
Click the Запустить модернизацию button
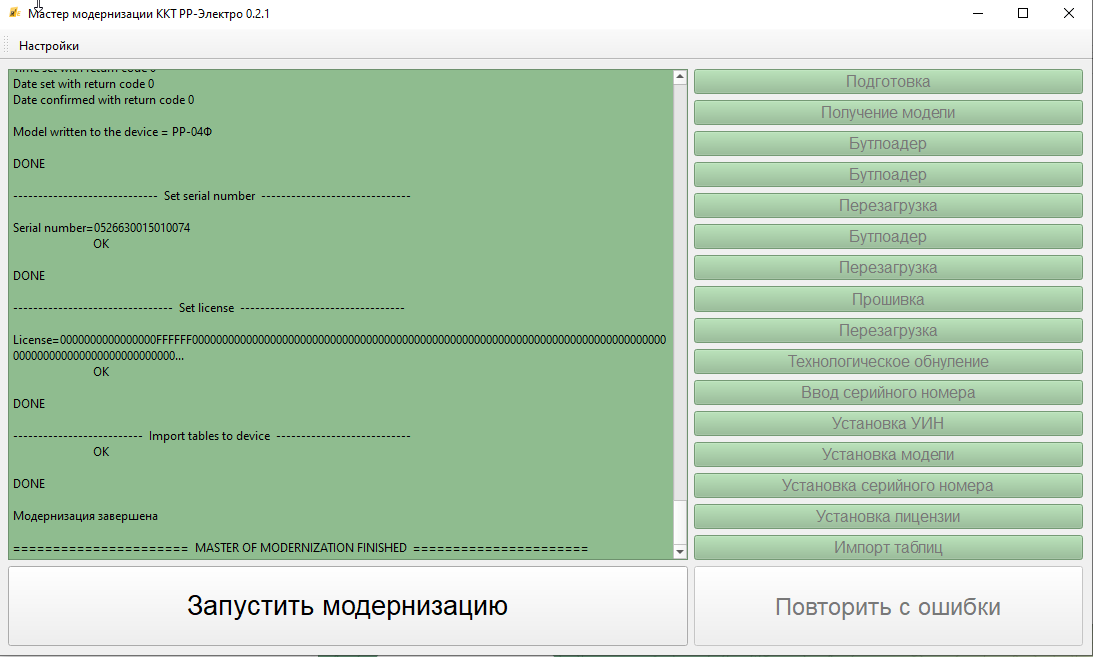[347, 606]
